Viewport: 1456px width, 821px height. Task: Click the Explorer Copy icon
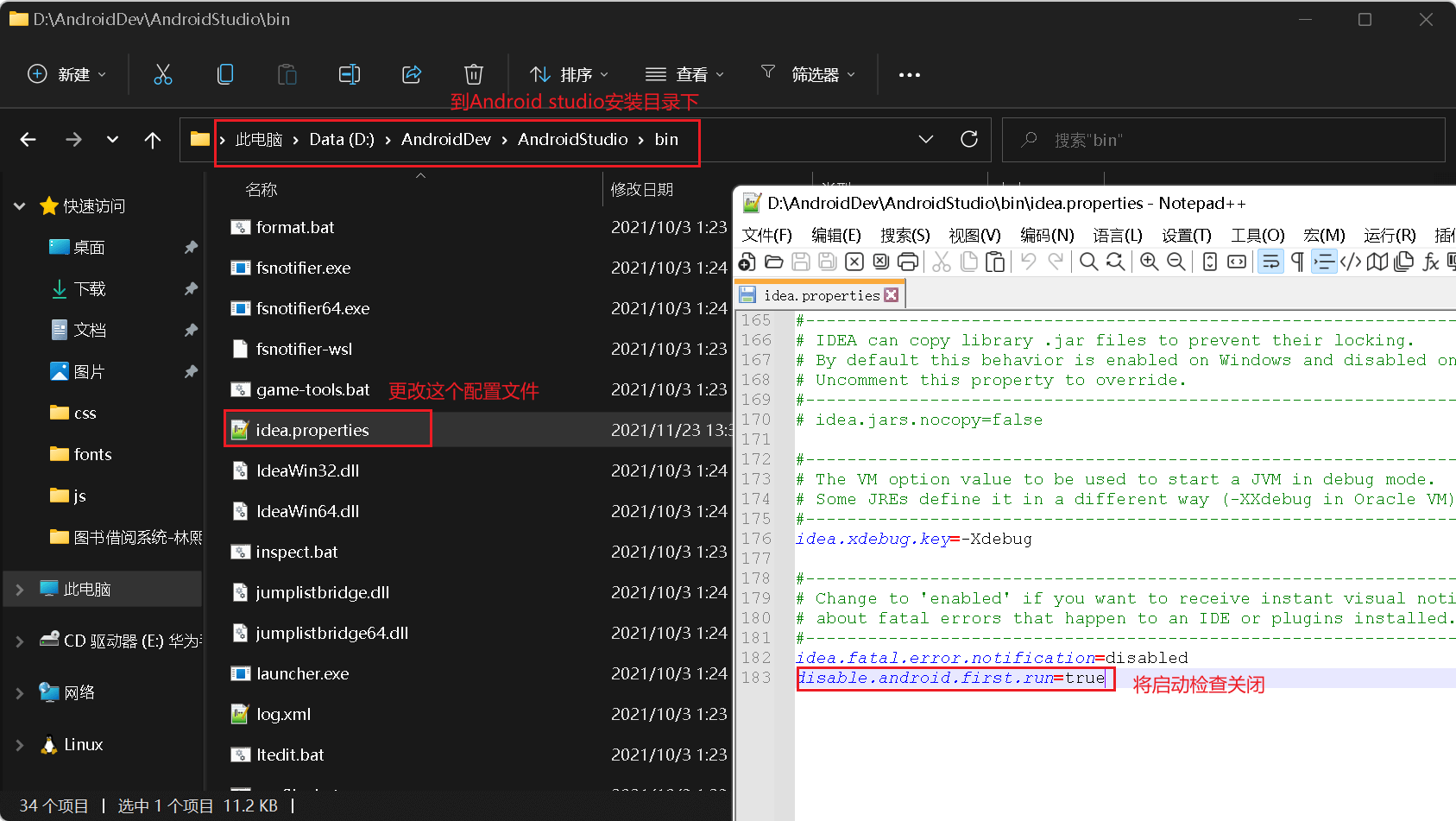click(x=225, y=74)
